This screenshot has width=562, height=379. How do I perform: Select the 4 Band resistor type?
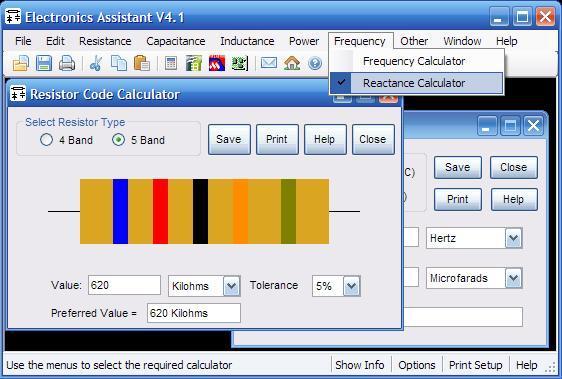[66, 140]
